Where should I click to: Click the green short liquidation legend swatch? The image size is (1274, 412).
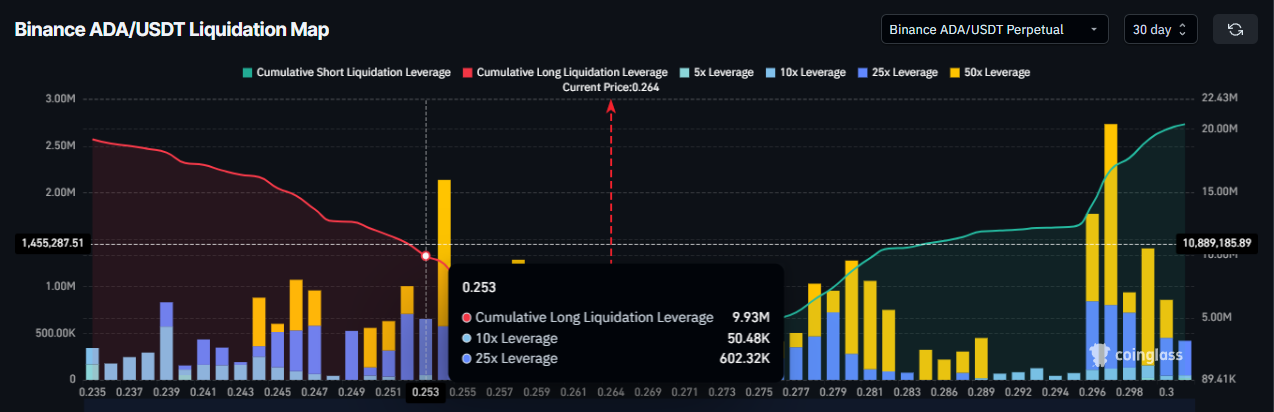click(x=247, y=72)
